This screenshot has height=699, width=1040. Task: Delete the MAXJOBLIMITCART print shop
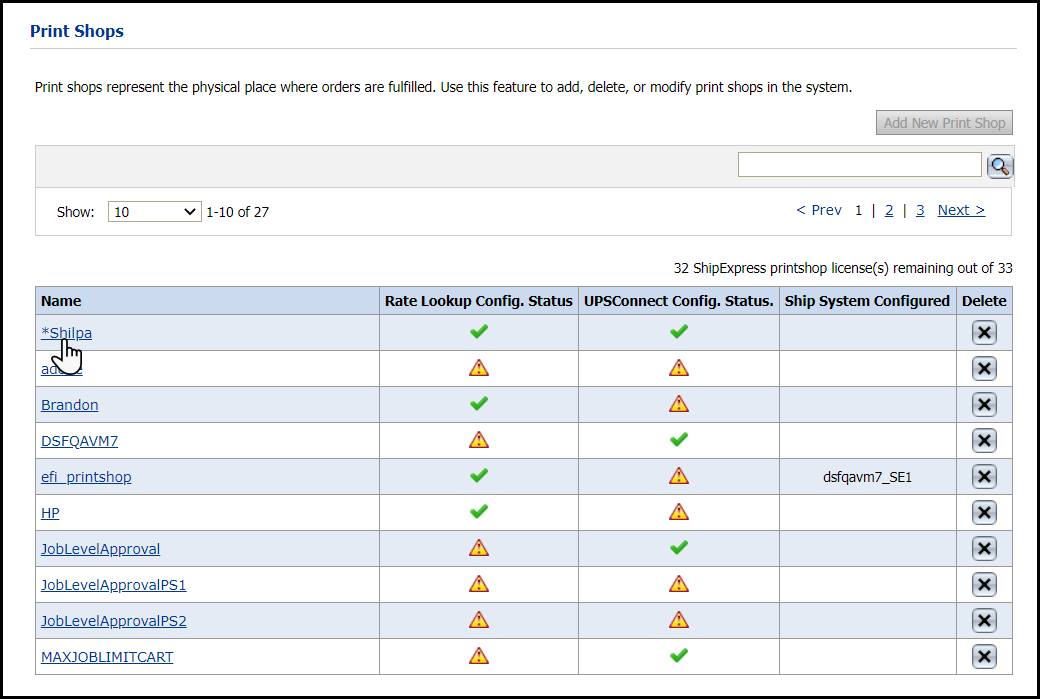pyautogui.click(x=984, y=657)
